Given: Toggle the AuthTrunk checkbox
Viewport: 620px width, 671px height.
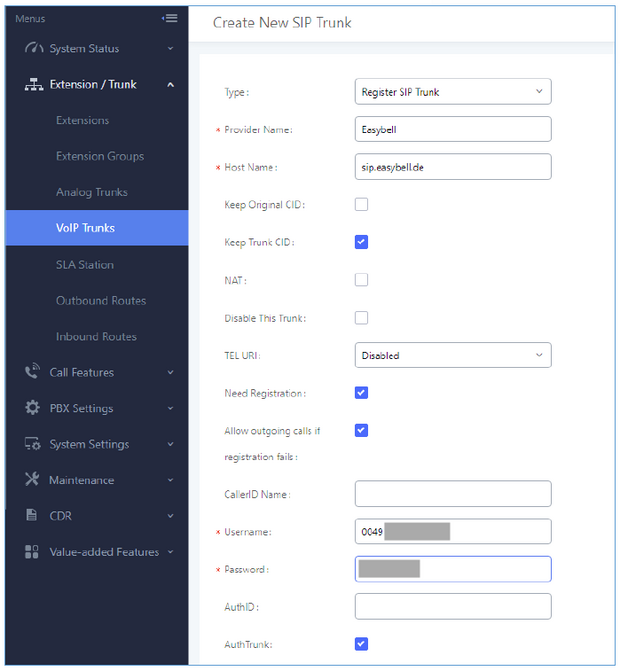Looking at the screenshot, I should click(x=361, y=644).
